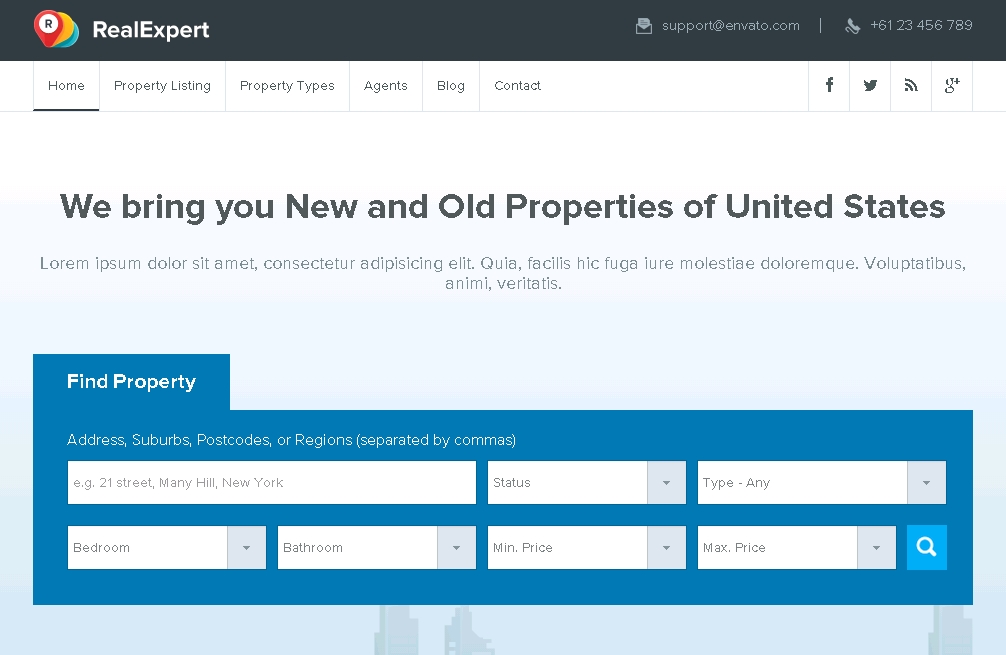Expand the Max. Price dropdown
Screen dimensions: 1006x655
point(796,547)
